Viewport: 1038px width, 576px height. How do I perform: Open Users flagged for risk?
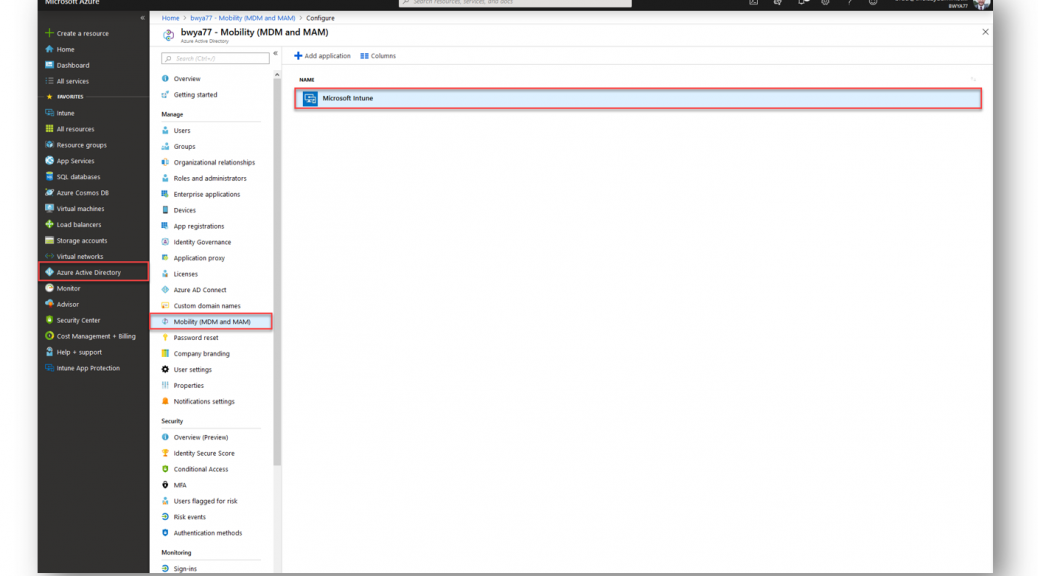click(x=205, y=501)
